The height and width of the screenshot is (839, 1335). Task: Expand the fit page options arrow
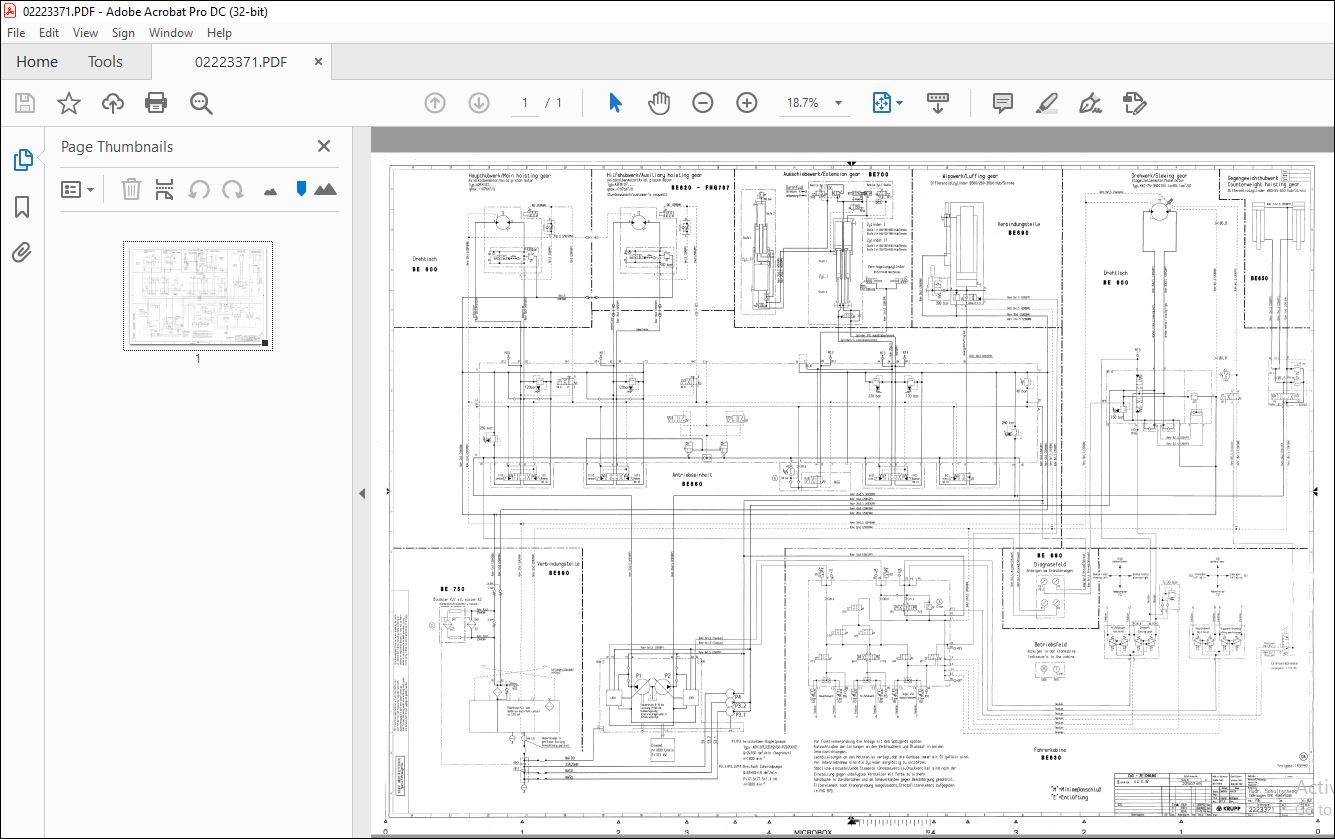tap(899, 103)
